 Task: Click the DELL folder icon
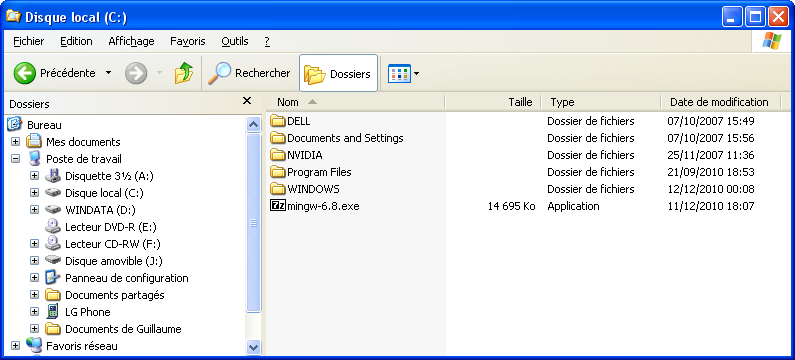point(278,121)
